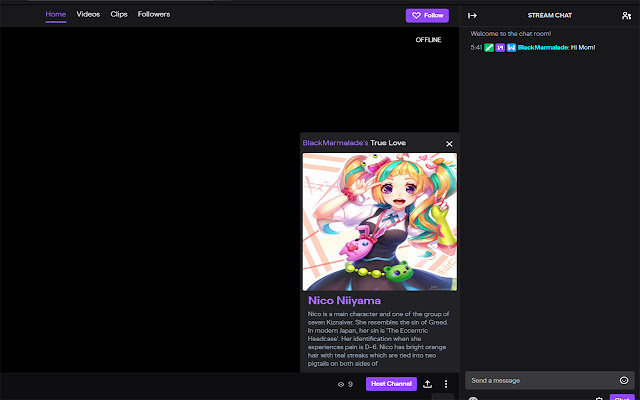Click the blue crown badge in chat
The image size is (640, 400).
[511, 48]
